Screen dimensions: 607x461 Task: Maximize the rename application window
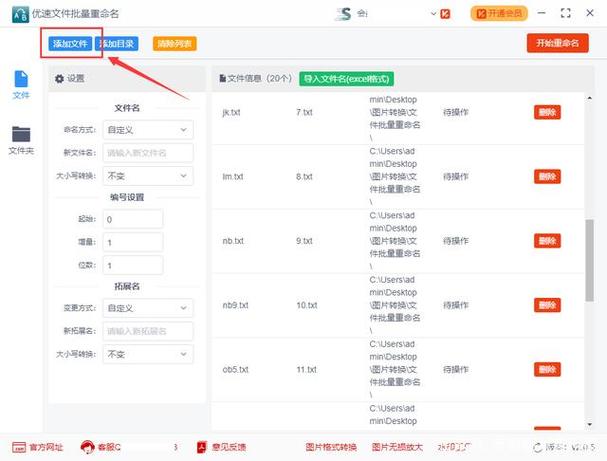(x=566, y=13)
